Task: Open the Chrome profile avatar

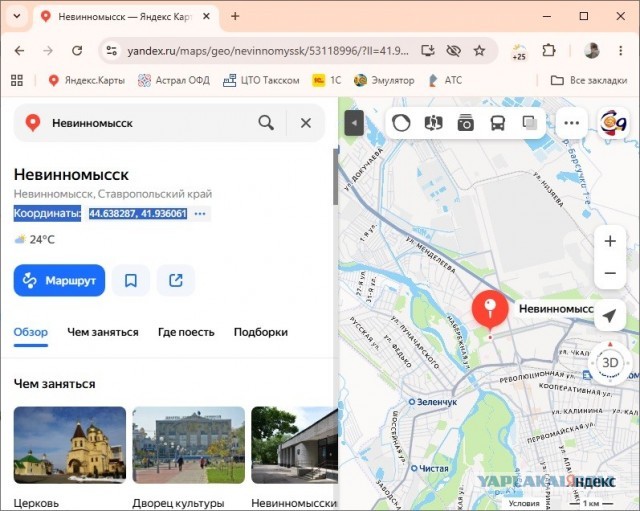Action: pyautogui.click(x=591, y=51)
